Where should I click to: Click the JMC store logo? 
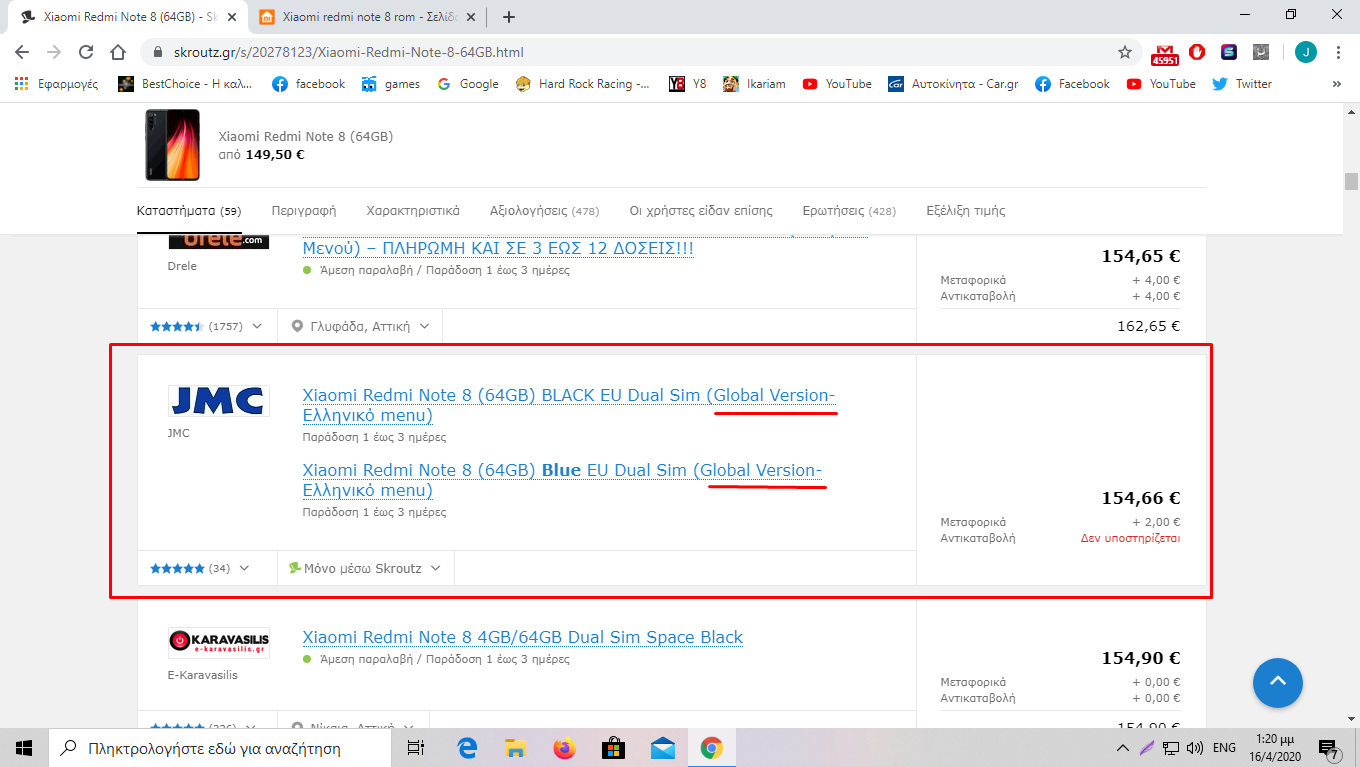pyautogui.click(x=218, y=401)
